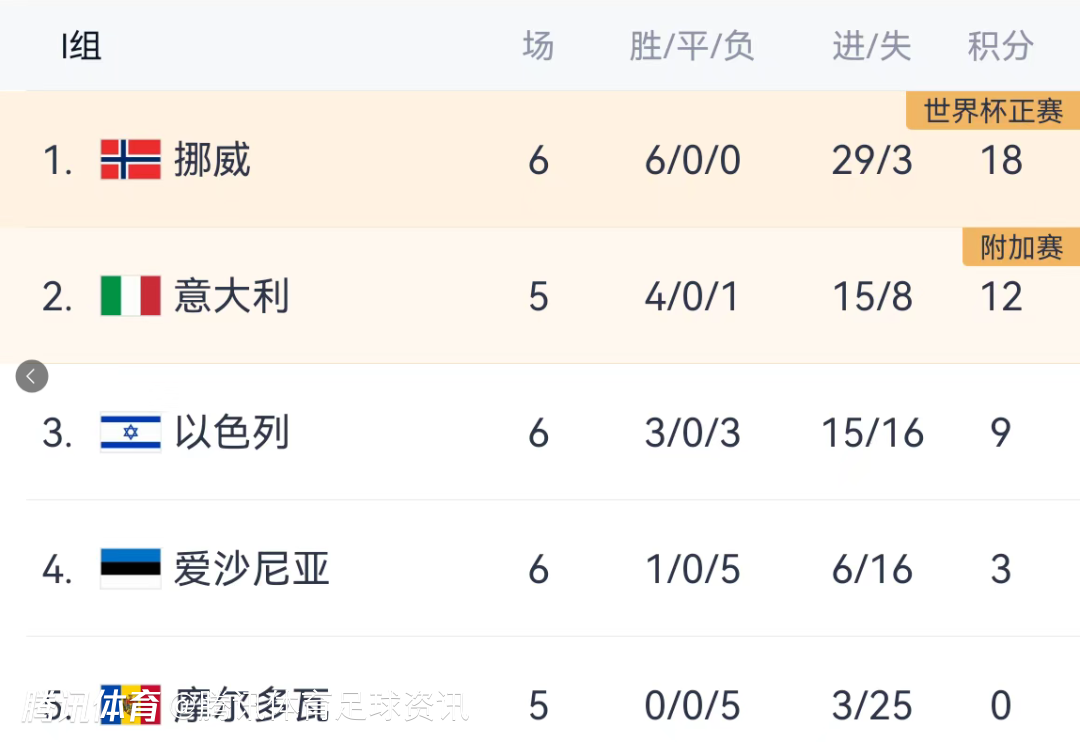Click the Israel flag icon
Viewport: 1080px width, 742px height.
click(x=130, y=432)
